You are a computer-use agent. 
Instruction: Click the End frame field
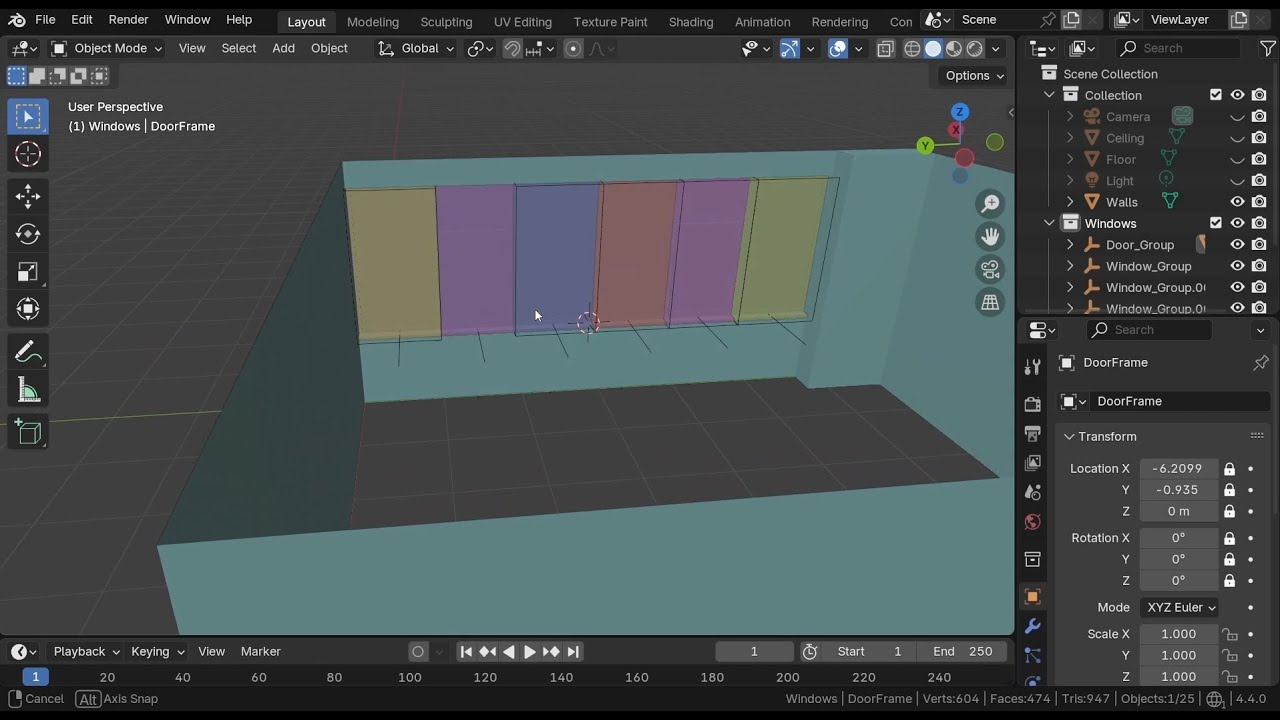[x=963, y=651]
